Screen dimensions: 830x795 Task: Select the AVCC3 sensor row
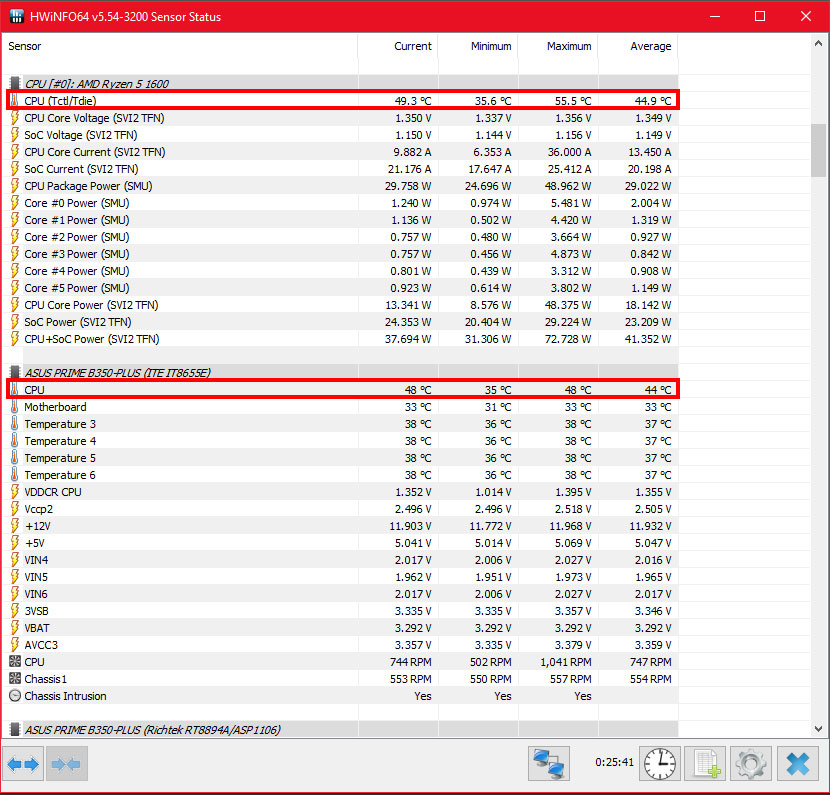tap(342, 645)
